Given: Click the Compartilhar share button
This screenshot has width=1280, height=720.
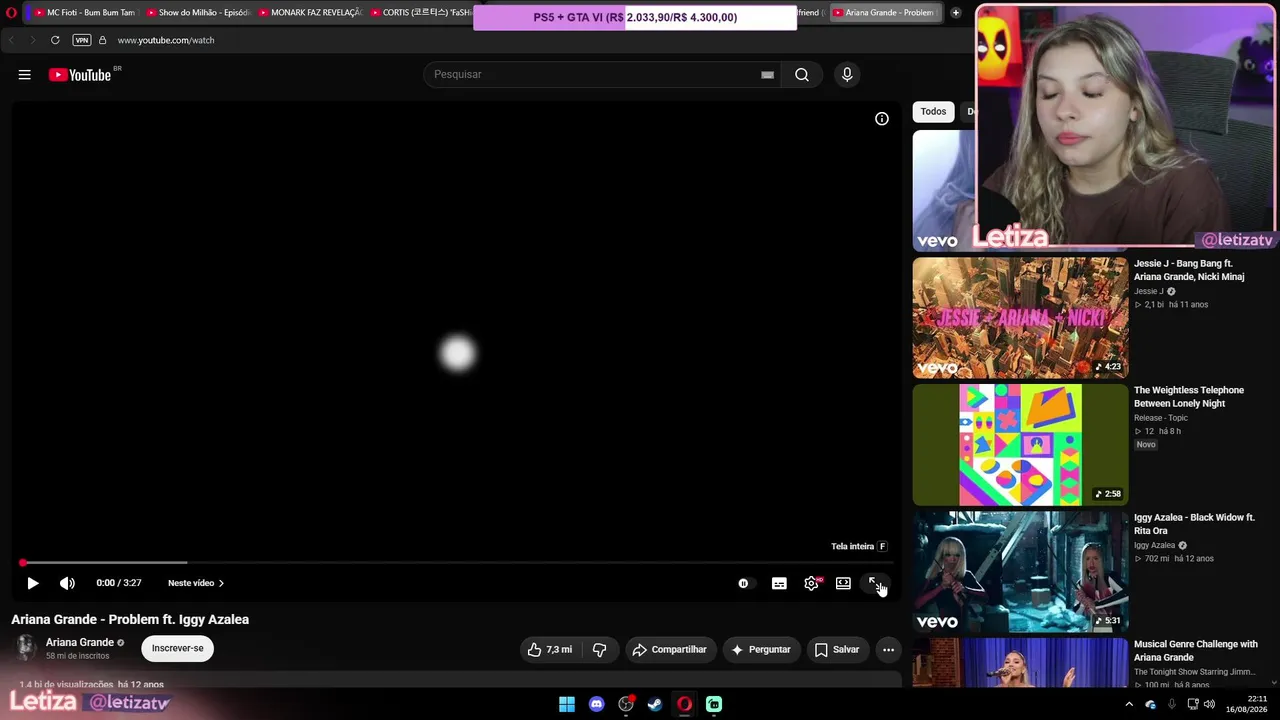Looking at the screenshot, I should (670, 650).
